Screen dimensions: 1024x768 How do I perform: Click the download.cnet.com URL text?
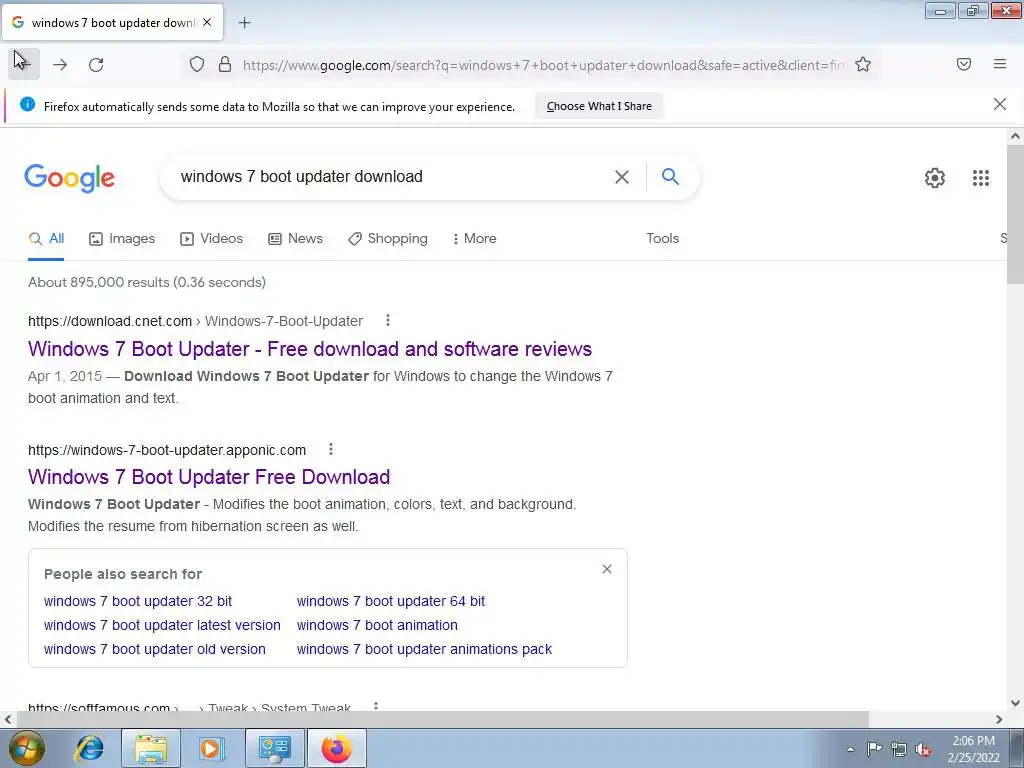click(x=110, y=321)
